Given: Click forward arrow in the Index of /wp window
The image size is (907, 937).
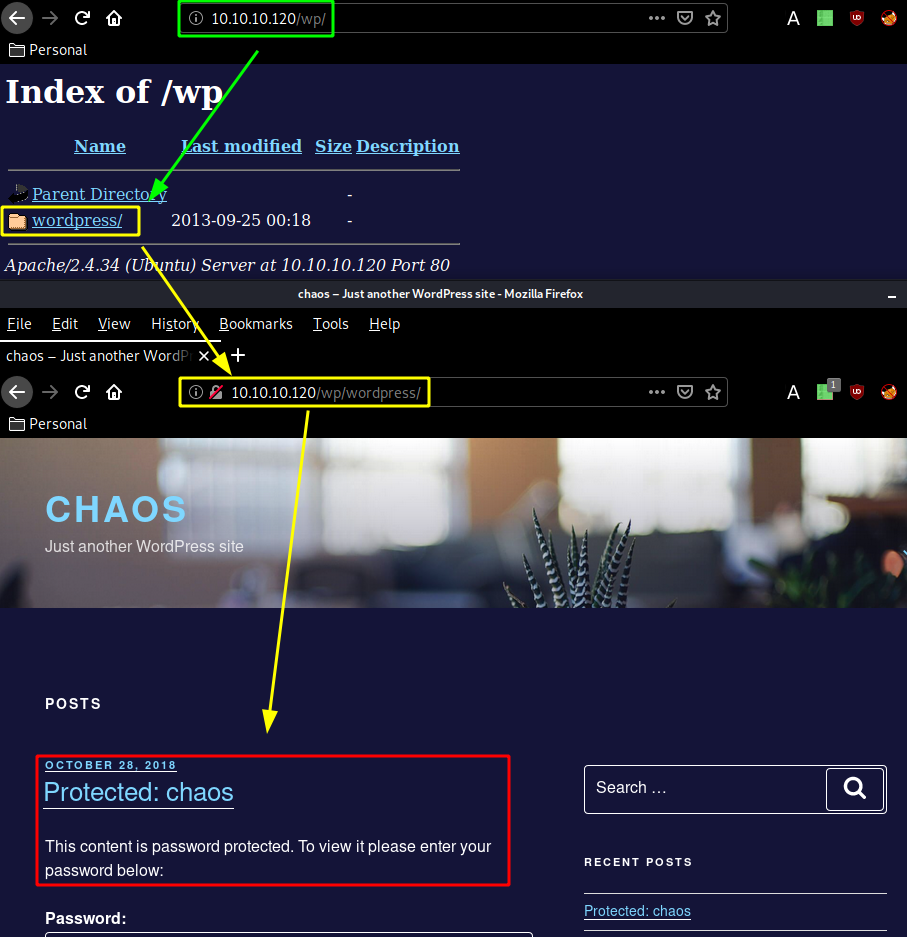Looking at the screenshot, I should (50, 19).
